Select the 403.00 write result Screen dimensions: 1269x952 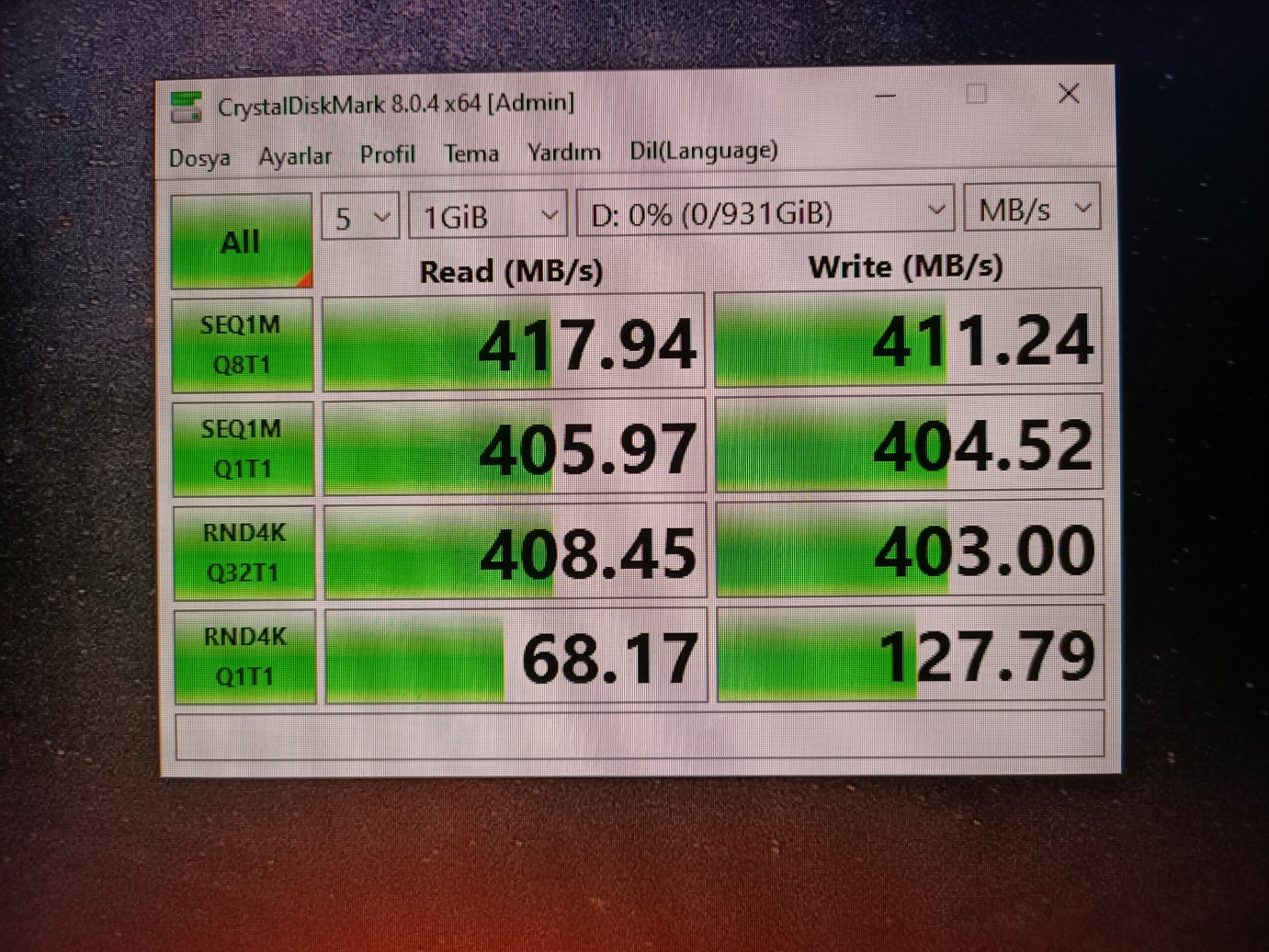[x=910, y=549]
